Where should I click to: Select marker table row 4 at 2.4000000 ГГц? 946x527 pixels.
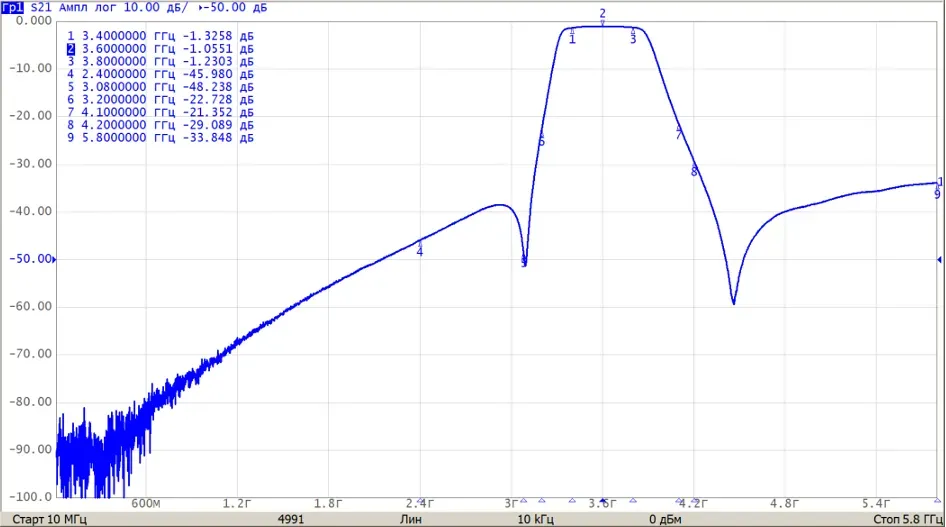point(160,74)
